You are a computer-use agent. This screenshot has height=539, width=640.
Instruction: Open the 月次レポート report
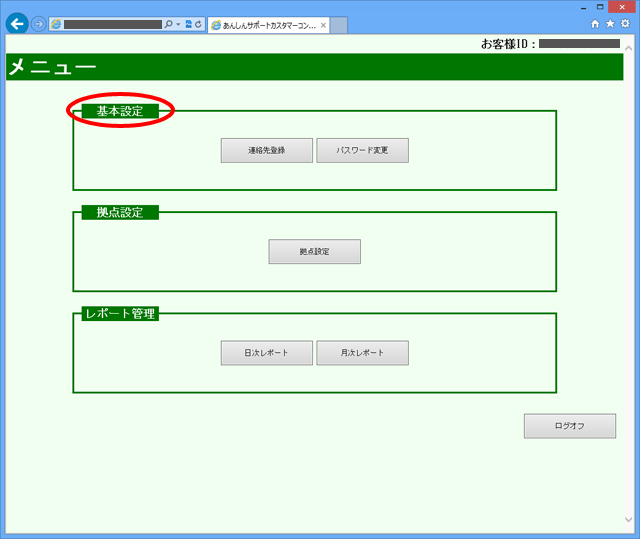pos(362,353)
